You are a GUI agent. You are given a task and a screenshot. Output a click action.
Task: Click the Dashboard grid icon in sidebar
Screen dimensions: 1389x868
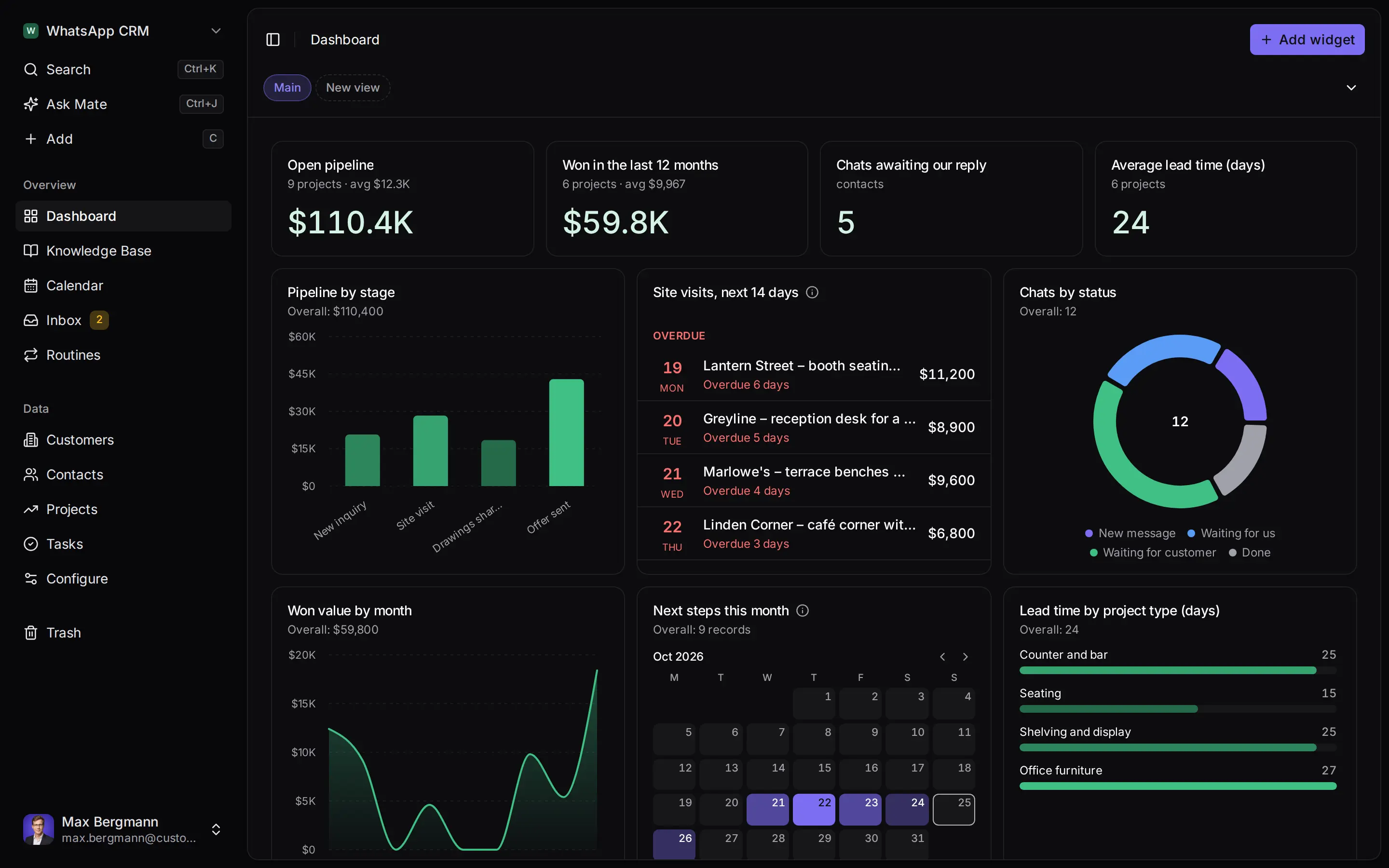30,216
